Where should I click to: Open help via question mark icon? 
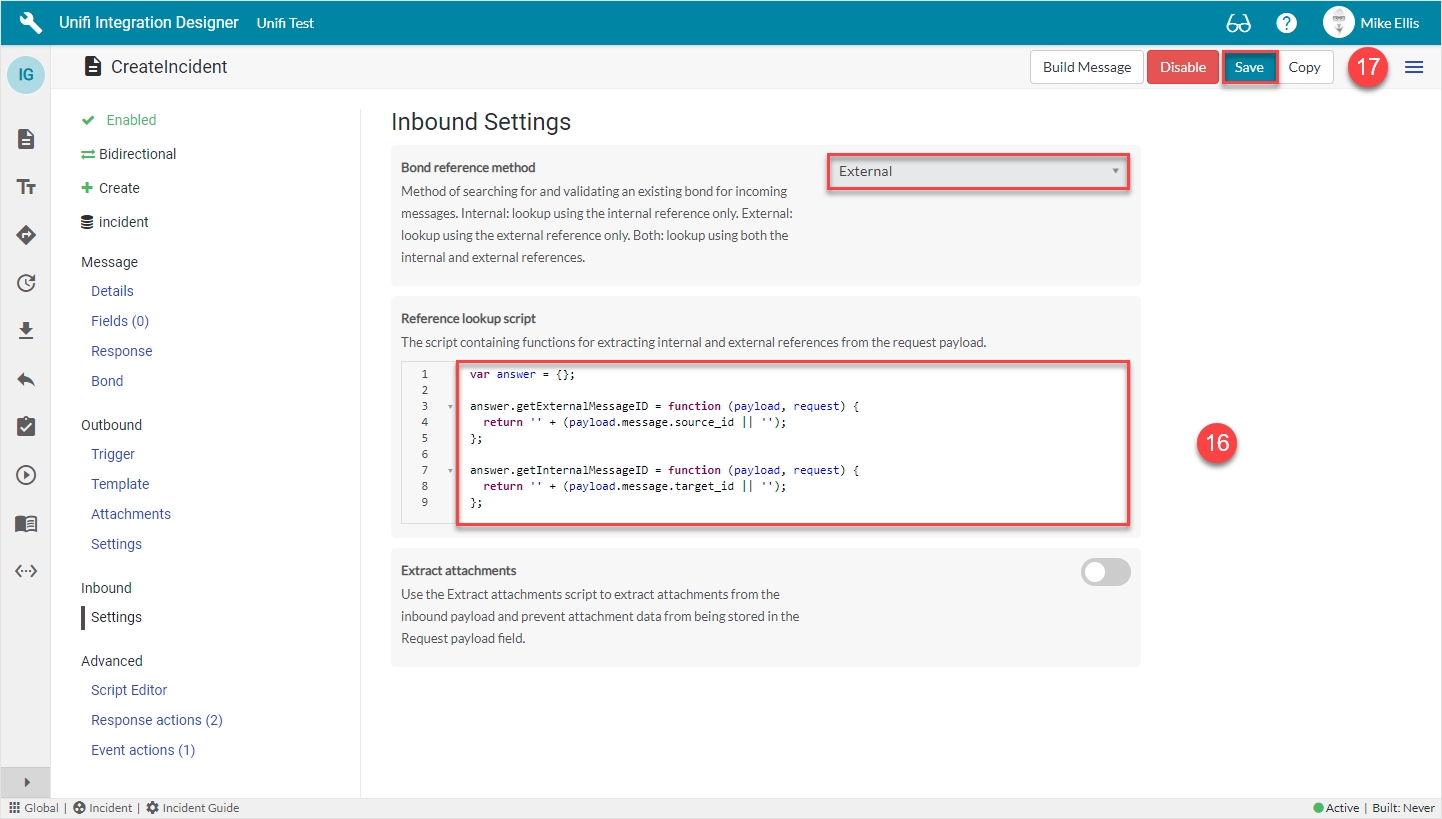click(1287, 23)
